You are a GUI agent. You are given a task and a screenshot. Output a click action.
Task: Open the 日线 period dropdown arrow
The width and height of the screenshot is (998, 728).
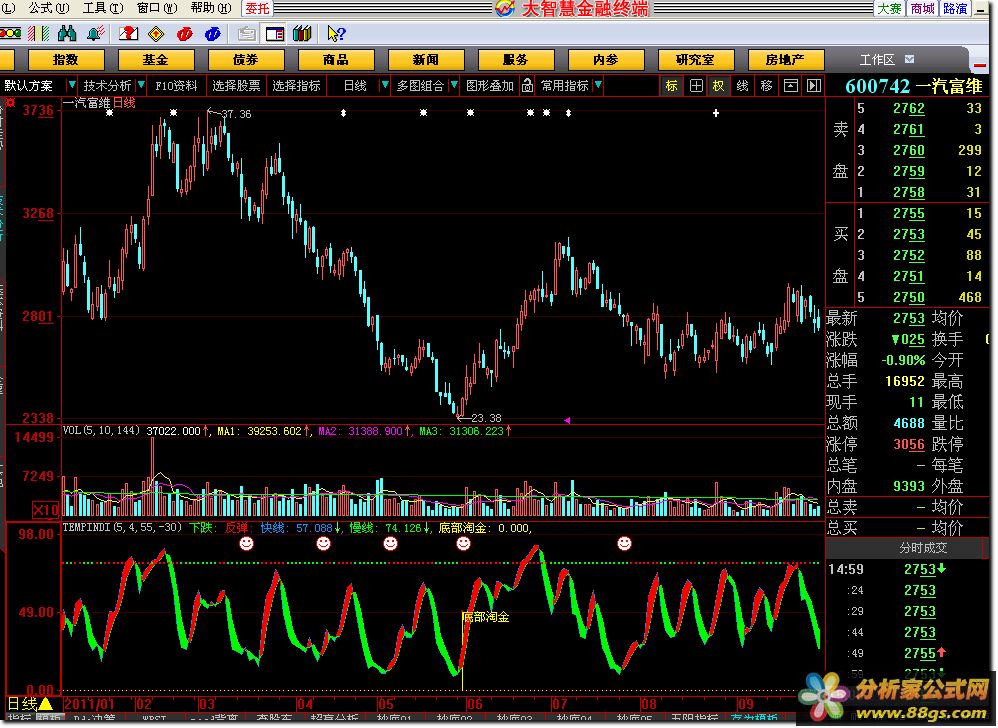coord(384,85)
